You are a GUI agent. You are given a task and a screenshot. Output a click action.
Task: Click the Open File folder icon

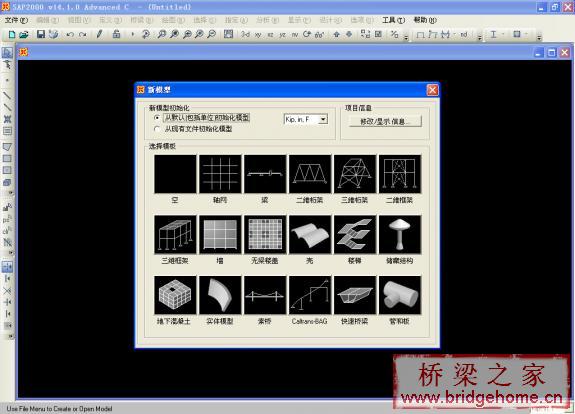(24, 34)
